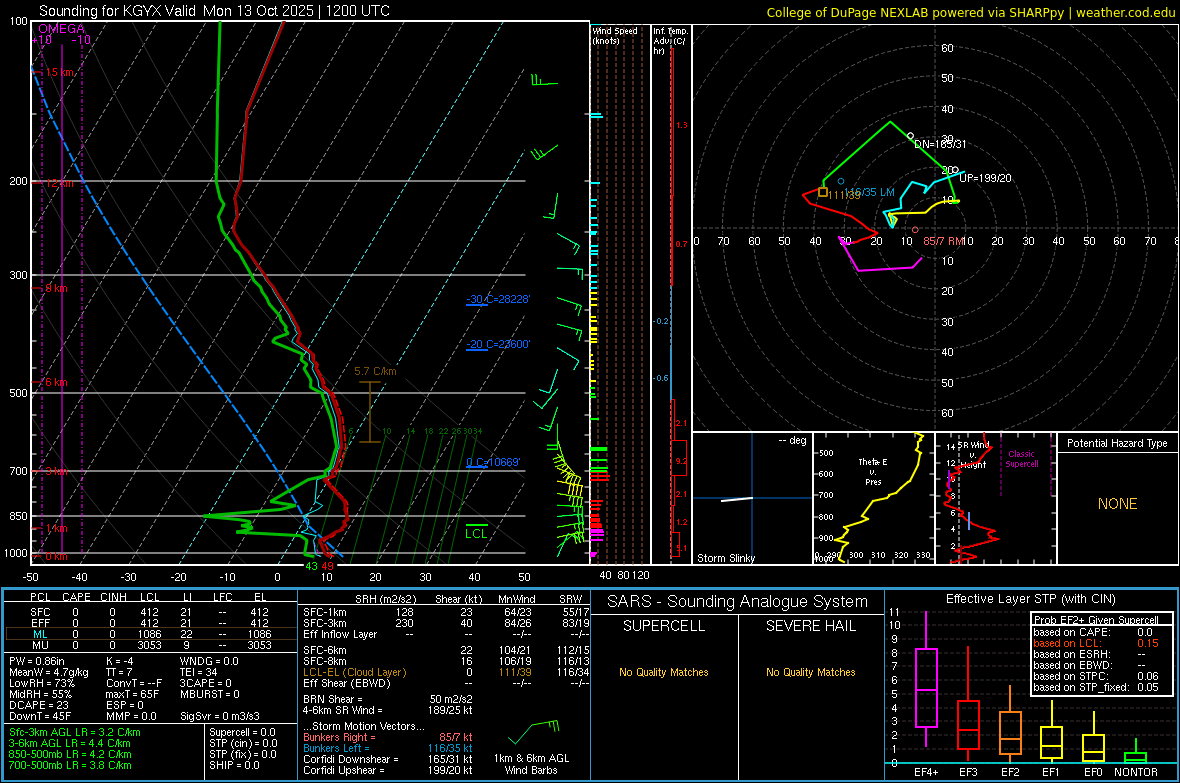
Task: Click the NONE hazard type value
Action: tap(1118, 504)
